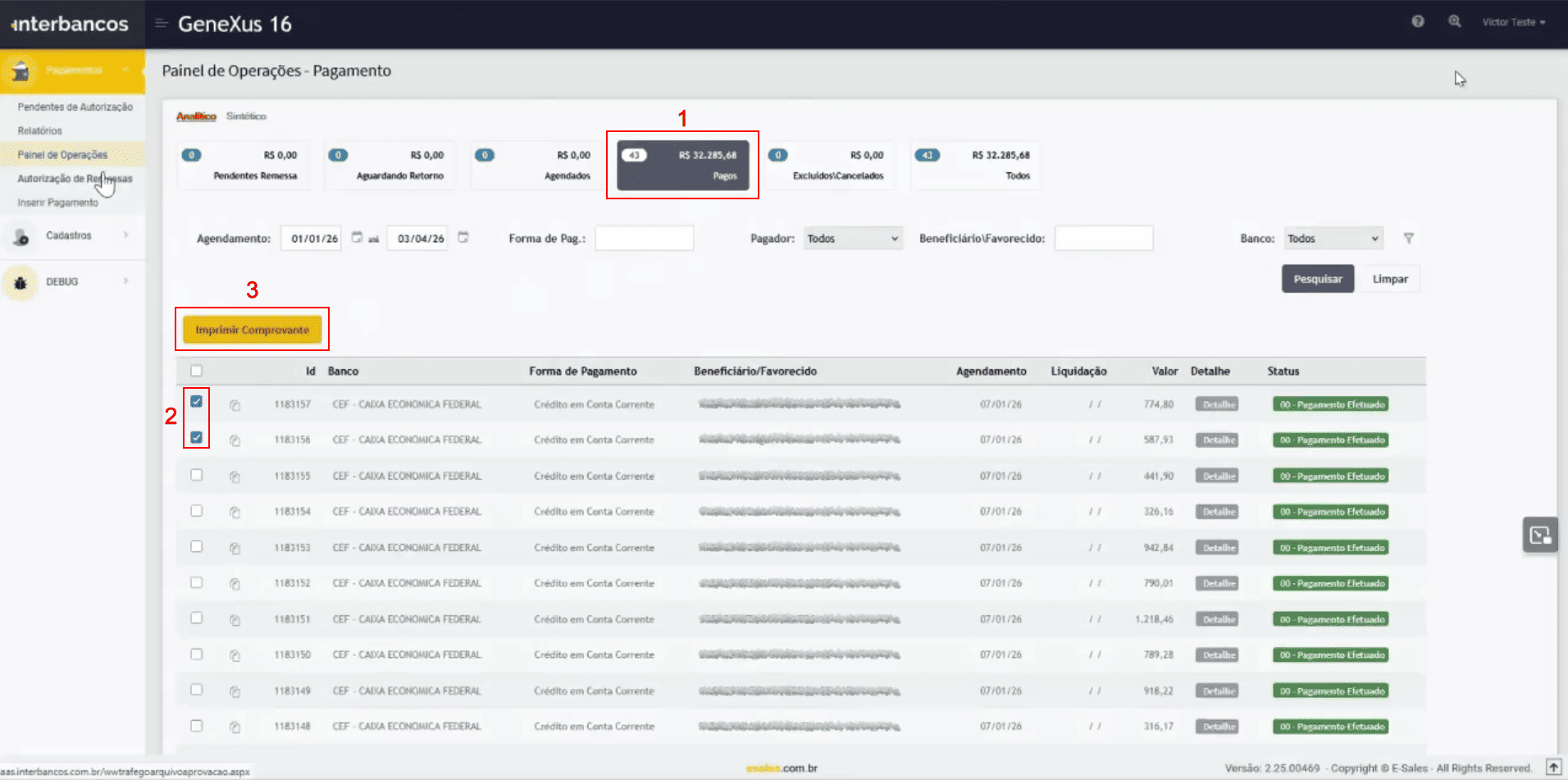Click document icon on row 1183157
This screenshot has height=780, width=1568.
pos(235,405)
